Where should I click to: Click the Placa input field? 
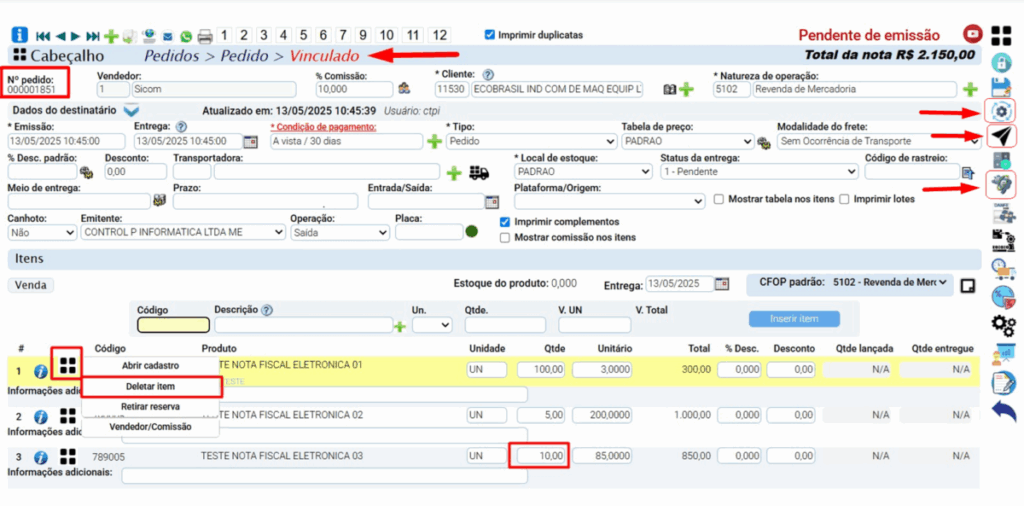[428, 232]
